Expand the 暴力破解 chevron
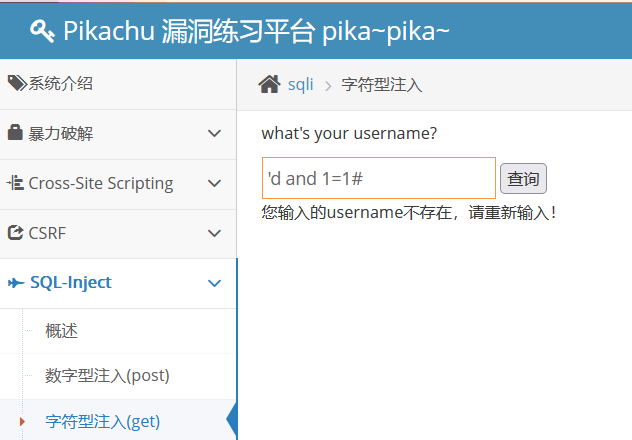Image resolution: width=632 pixels, height=440 pixels. click(214, 133)
